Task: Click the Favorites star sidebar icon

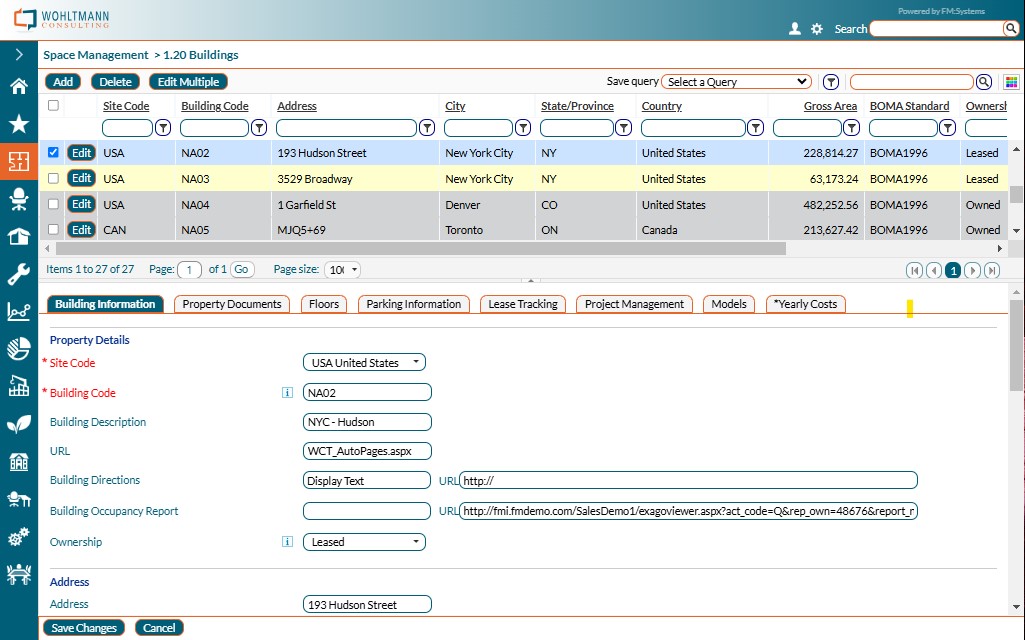Action: coord(18,124)
